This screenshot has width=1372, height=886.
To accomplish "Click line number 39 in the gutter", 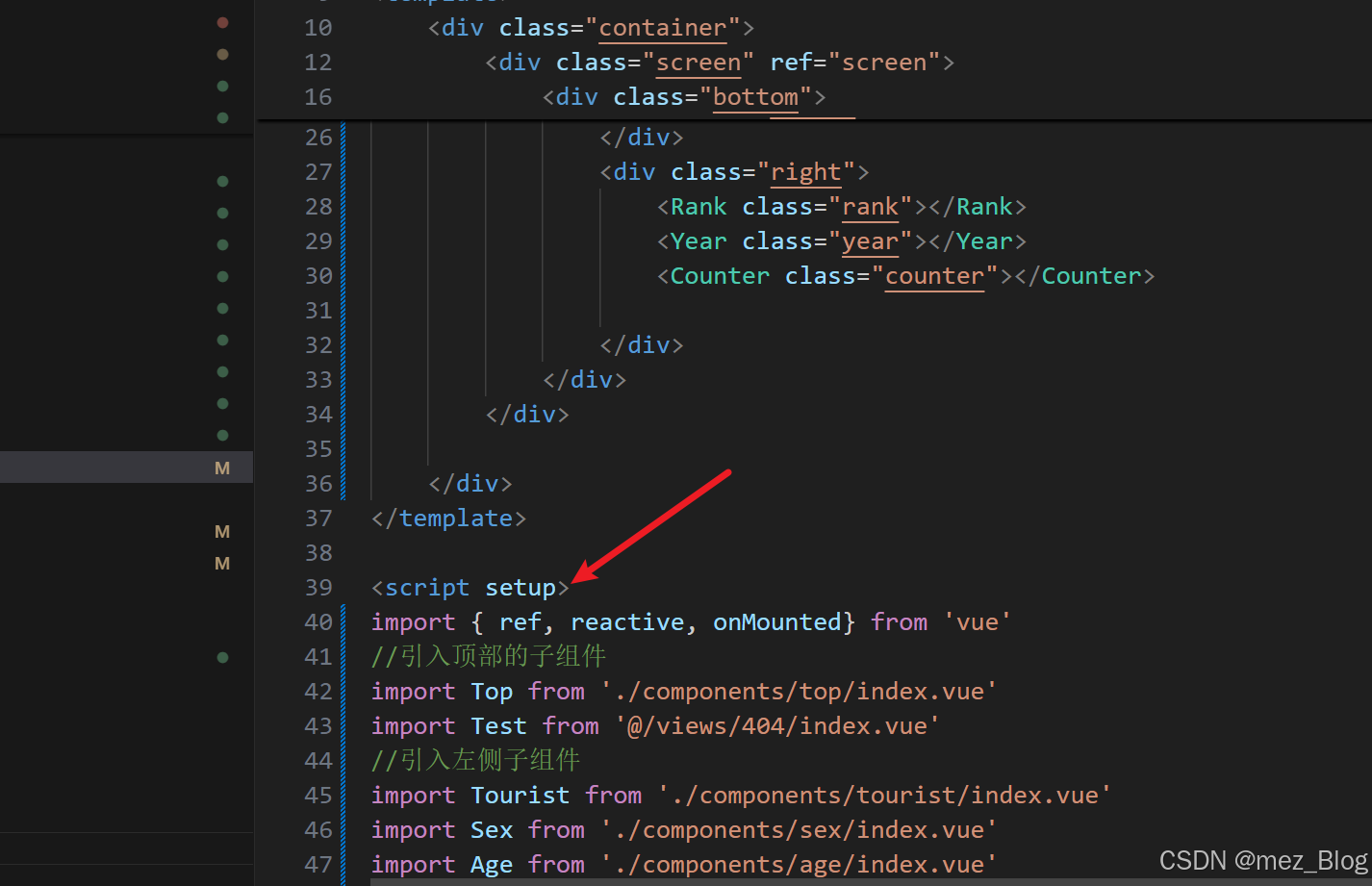I will point(318,588).
